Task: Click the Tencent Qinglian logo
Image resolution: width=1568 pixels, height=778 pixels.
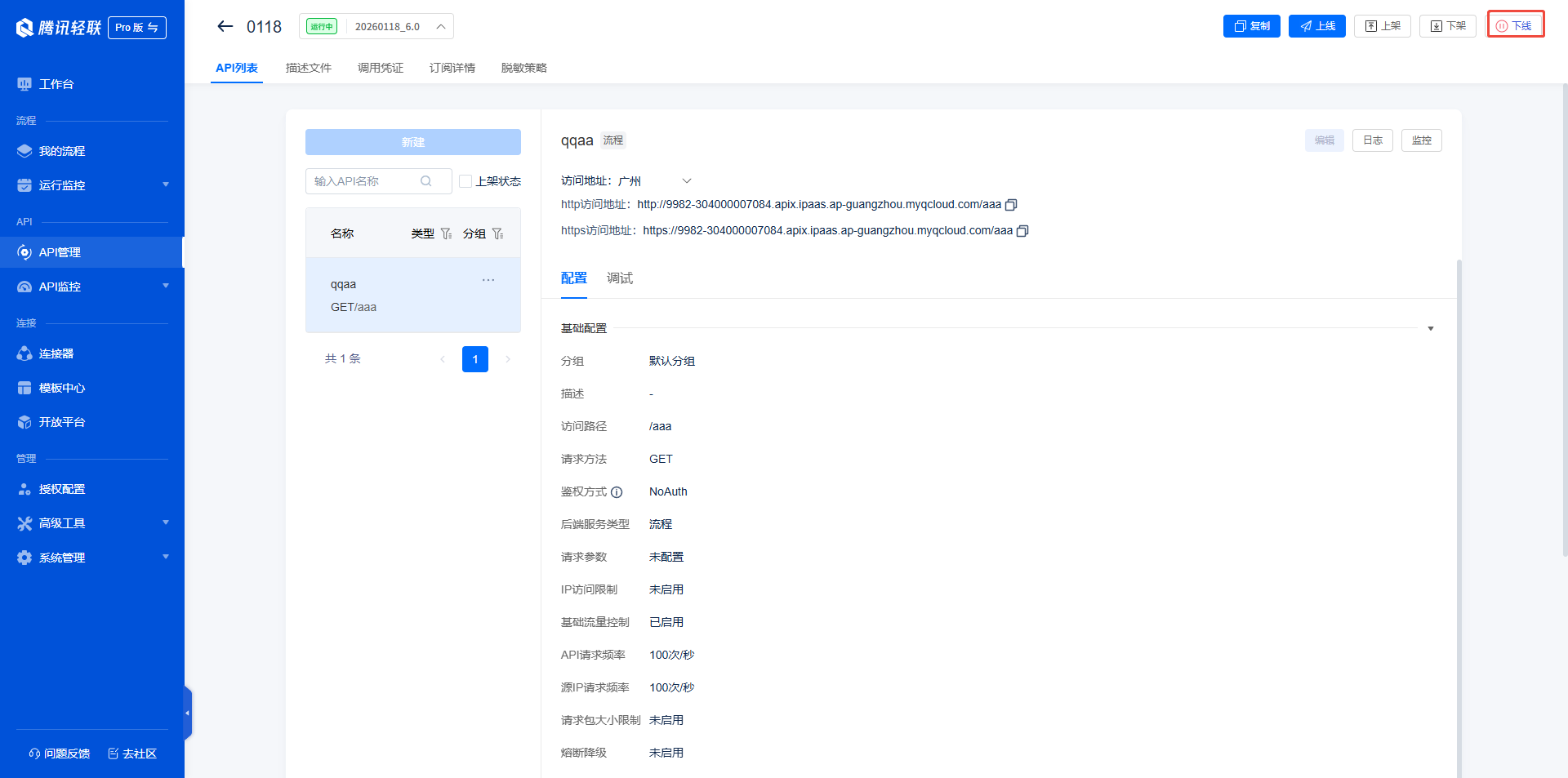Action: pos(59,28)
